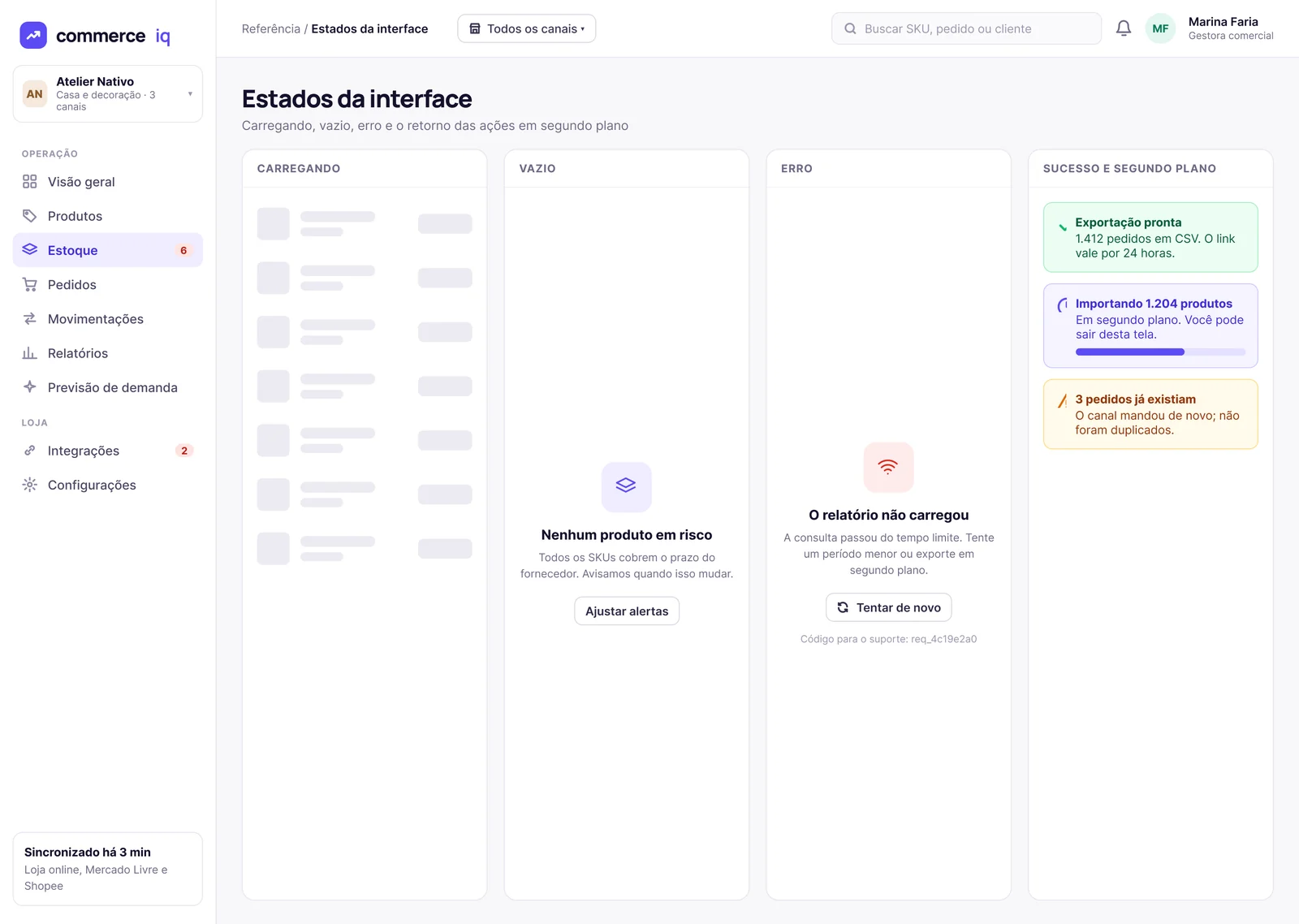Click the 3 pedidos já existiam title

[x=1135, y=399]
